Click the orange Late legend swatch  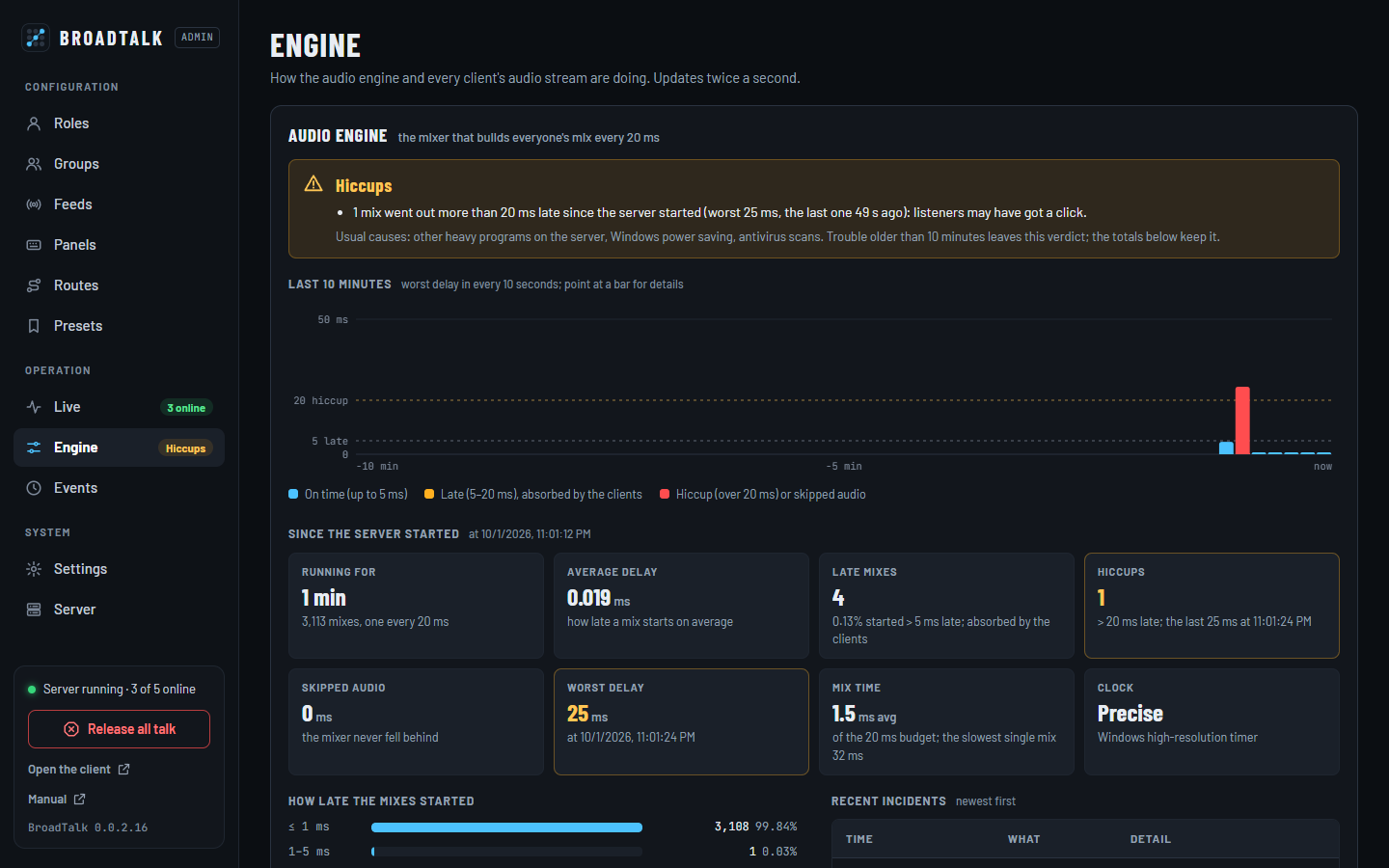[x=429, y=494]
